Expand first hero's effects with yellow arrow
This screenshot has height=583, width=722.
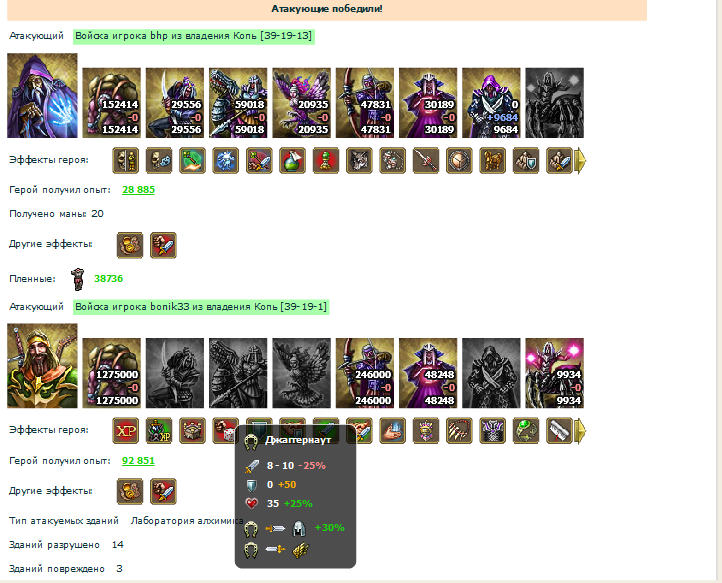pos(582,161)
